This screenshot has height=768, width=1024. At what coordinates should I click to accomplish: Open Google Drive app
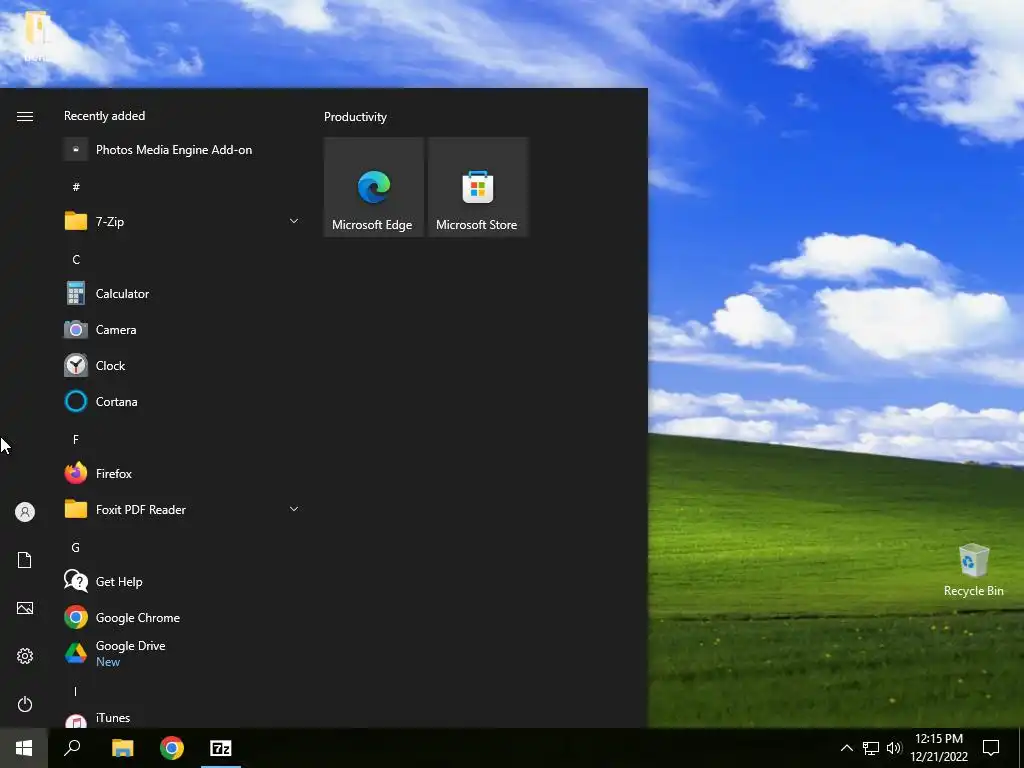(182, 653)
